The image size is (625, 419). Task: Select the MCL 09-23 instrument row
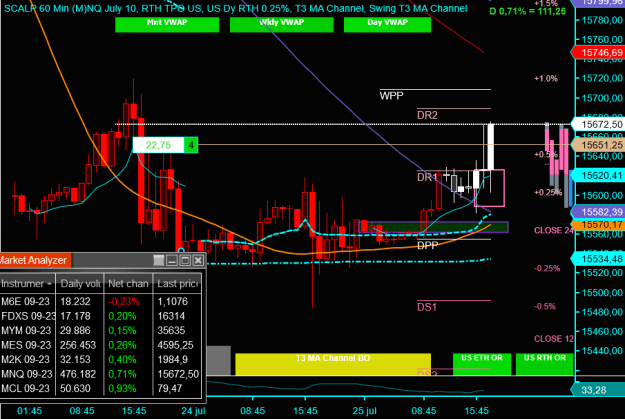[100, 388]
